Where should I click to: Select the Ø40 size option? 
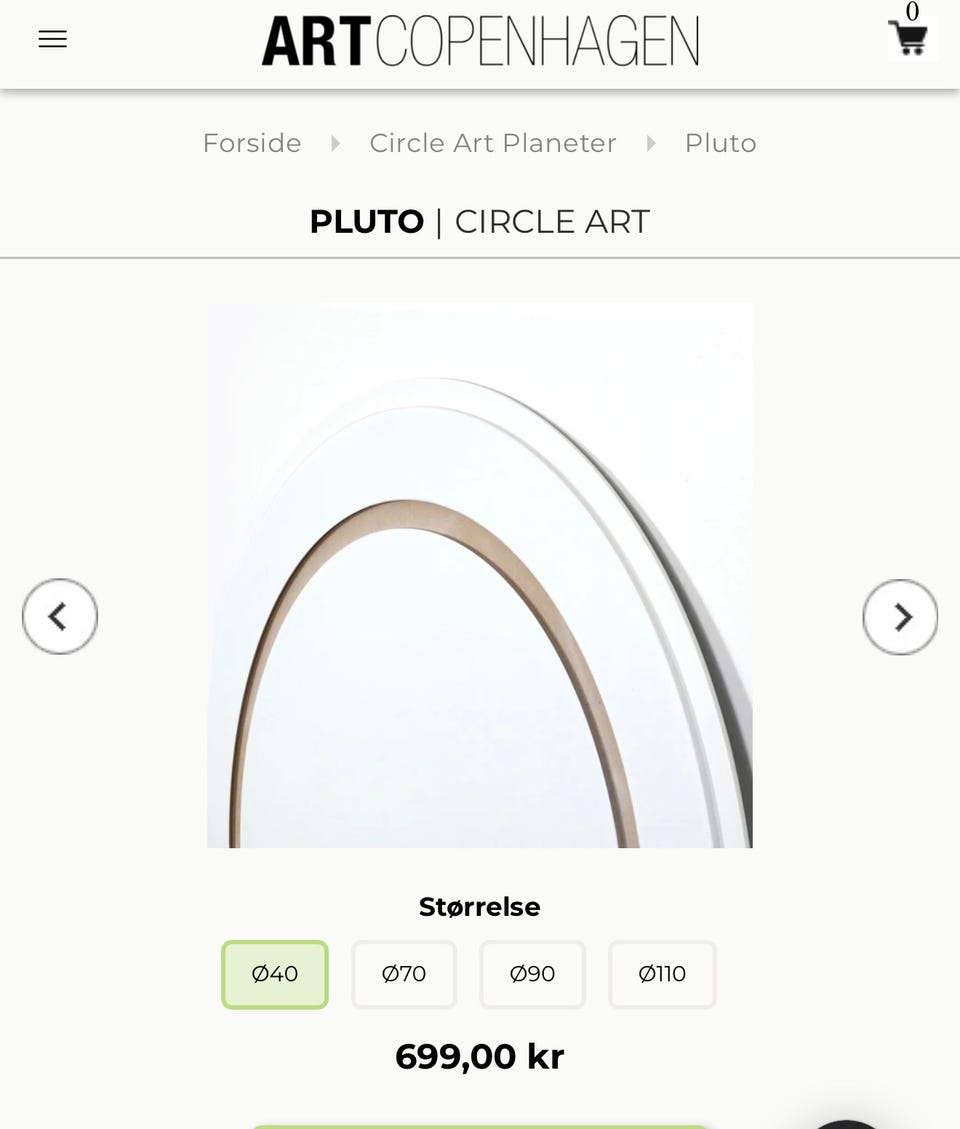(275, 974)
